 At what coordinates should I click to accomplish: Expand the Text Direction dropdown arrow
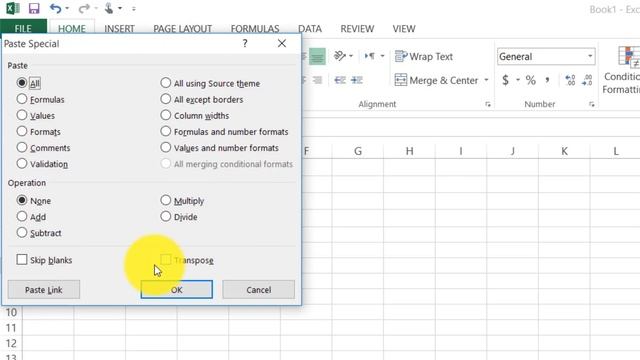(382, 56)
